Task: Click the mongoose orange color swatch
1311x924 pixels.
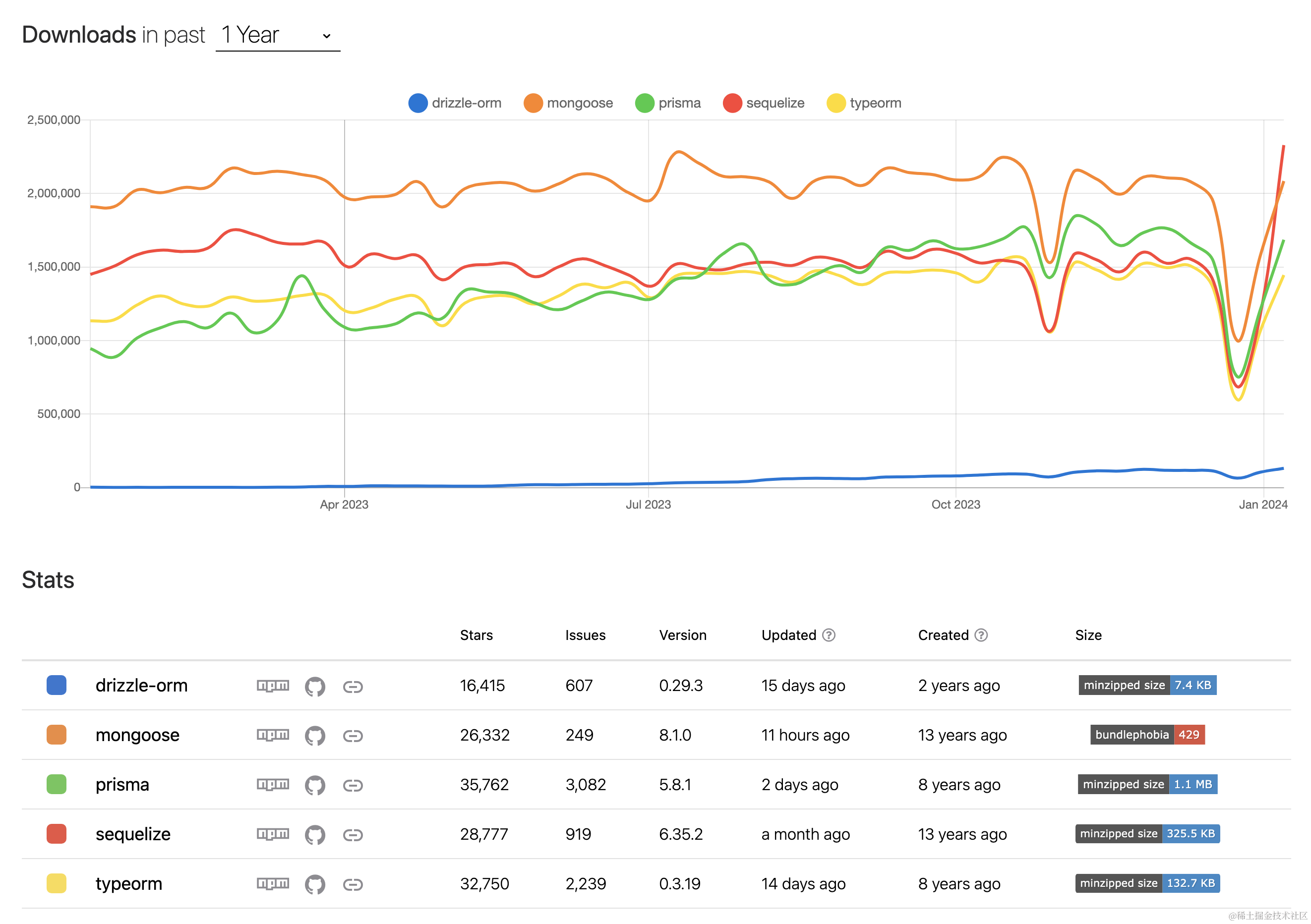Action: pos(56,735)
